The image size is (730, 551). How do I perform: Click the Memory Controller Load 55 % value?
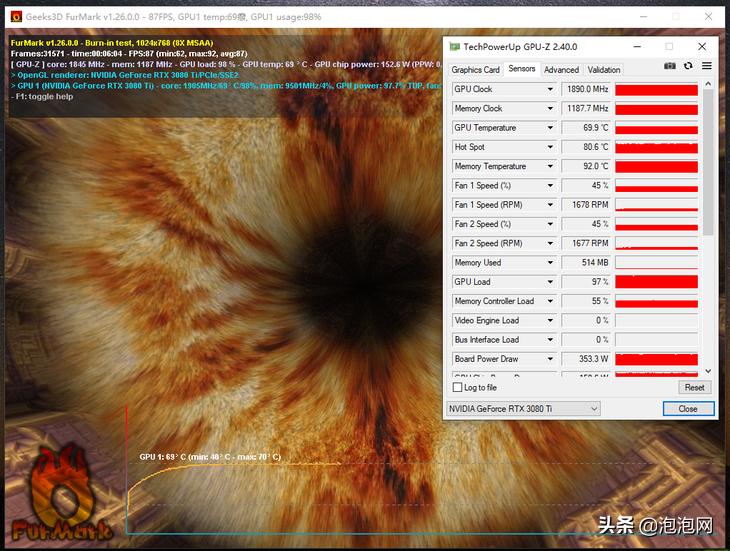click(x=586, y=301)
